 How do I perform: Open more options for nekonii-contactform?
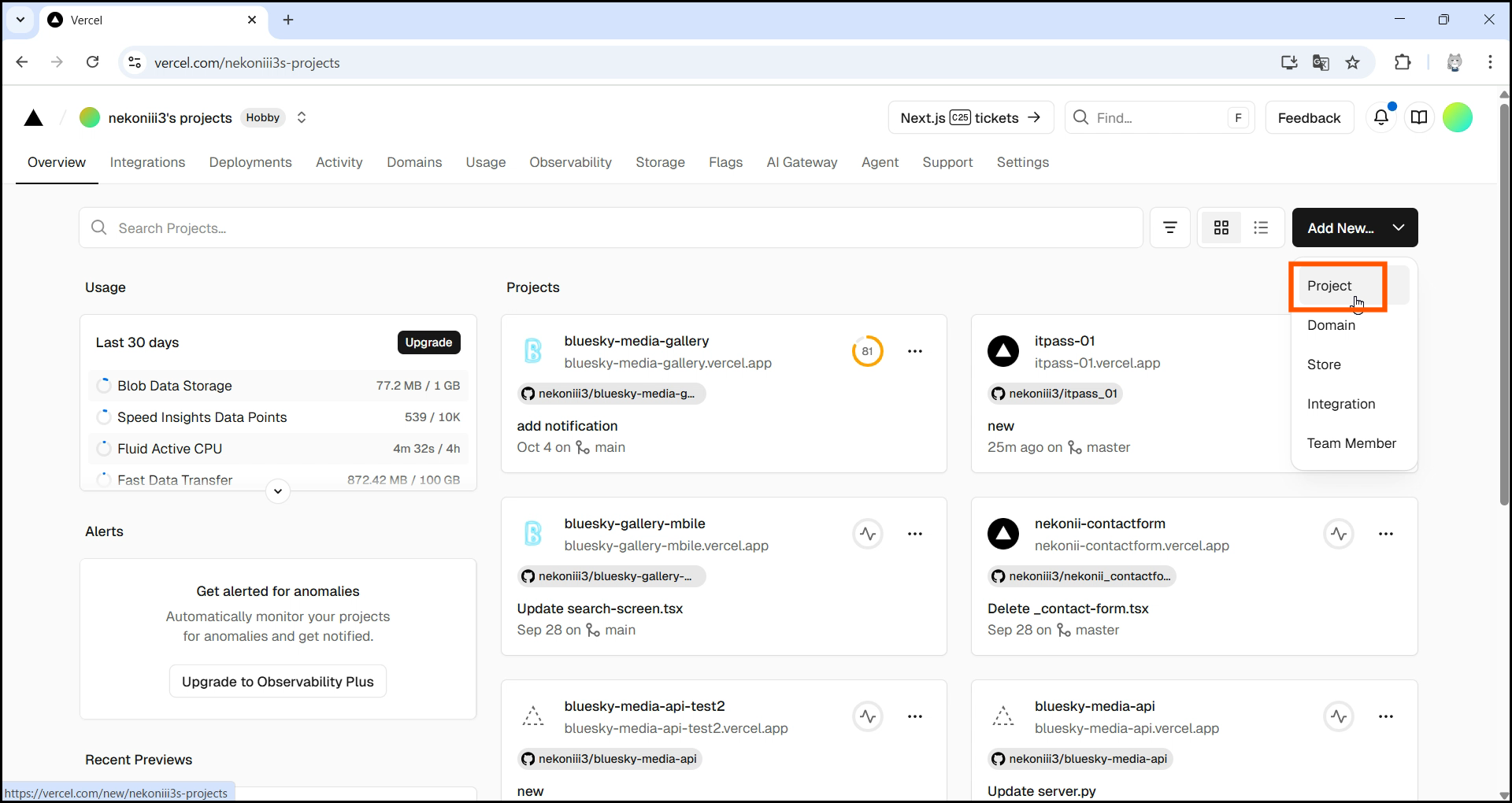1386,534
